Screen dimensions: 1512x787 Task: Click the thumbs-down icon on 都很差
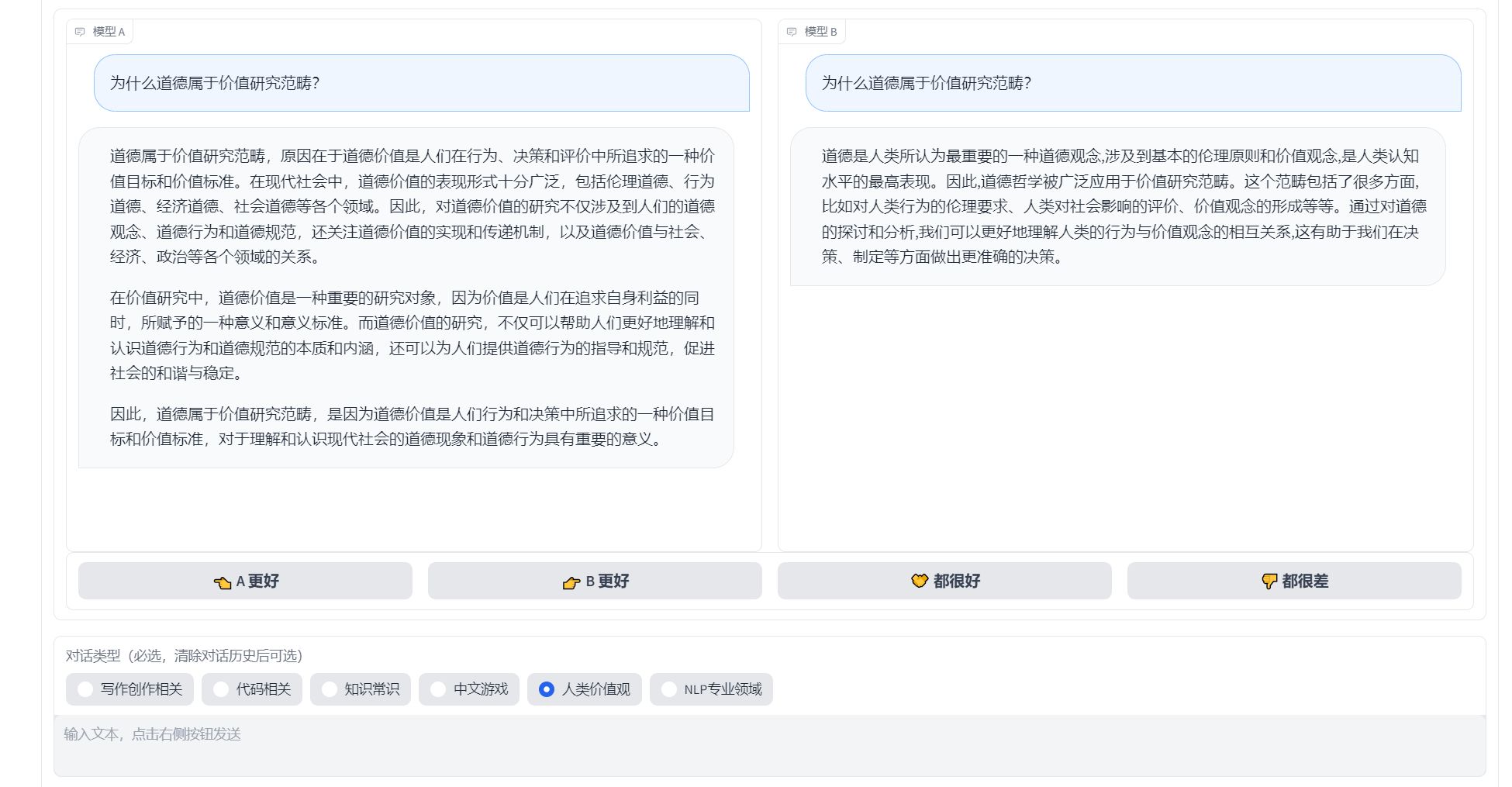(1269, 582)
